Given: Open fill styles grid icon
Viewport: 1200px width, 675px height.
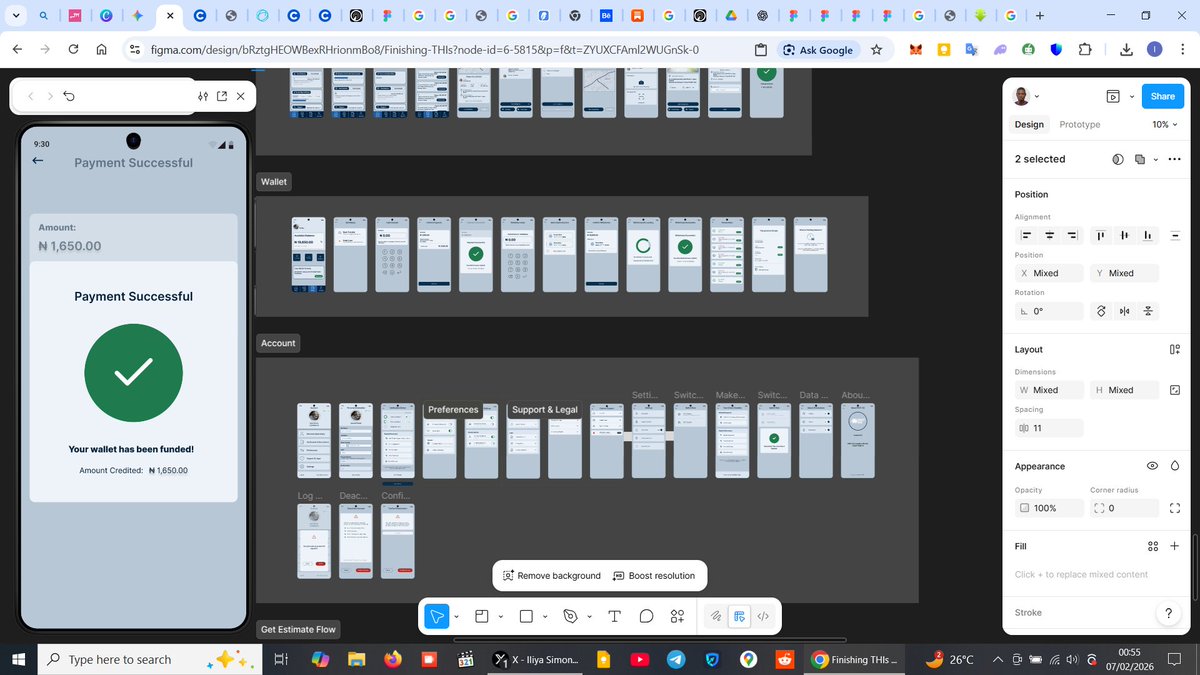Looking at the screenshot, I should click(1152, 546).
